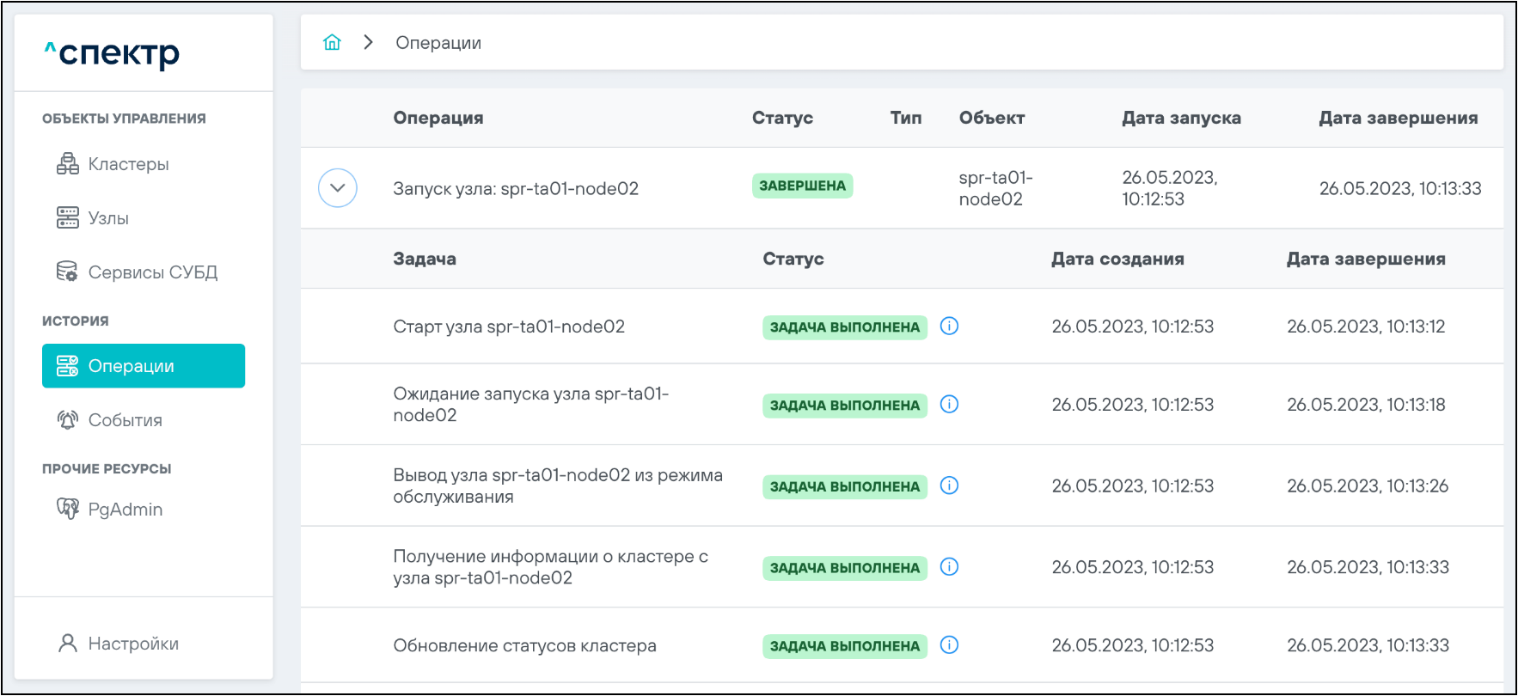Viewport: 1518px width, 696px height.
Task: Click the ЗАВЕРШЕНА status badge
Action: pyautogui.click(x=802, y=186)
